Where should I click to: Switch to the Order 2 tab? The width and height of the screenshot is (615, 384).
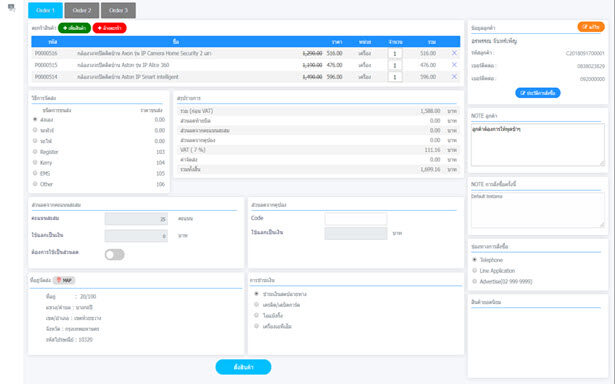tap(82, 10)
